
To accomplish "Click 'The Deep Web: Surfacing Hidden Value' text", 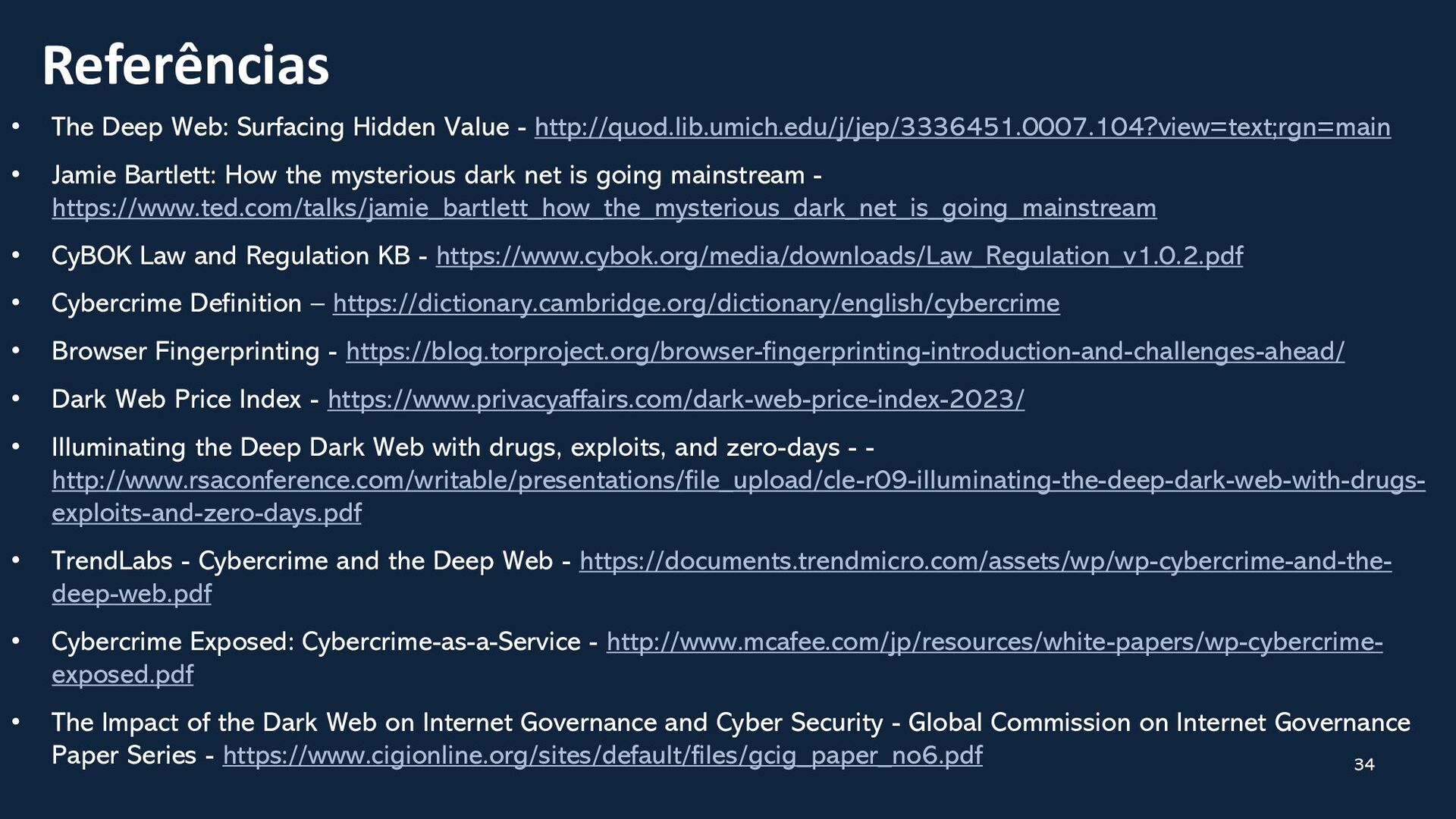I will (x=281, y=127).
